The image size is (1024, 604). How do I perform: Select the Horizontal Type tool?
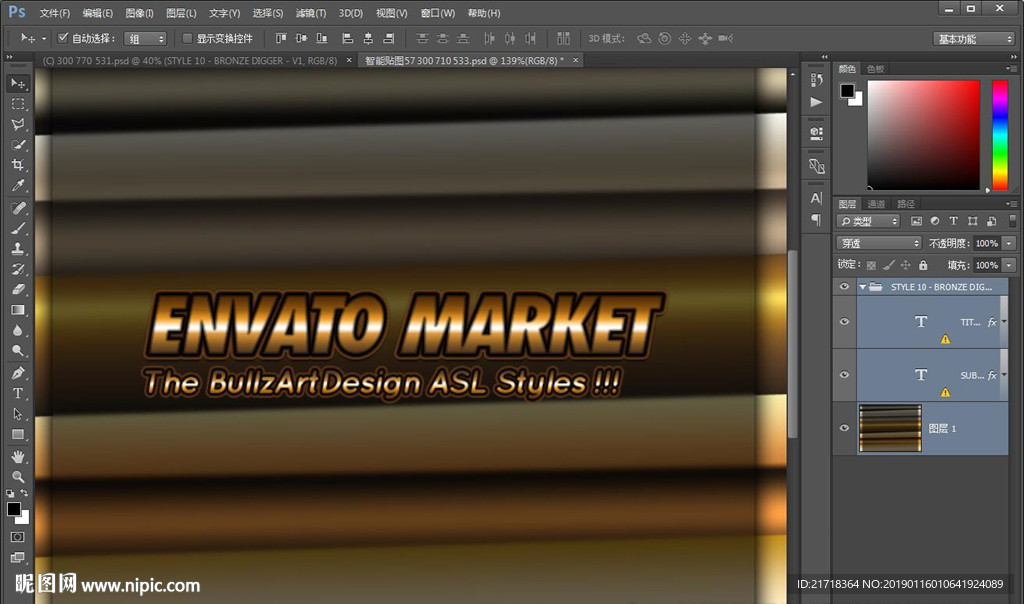(18, 393)
